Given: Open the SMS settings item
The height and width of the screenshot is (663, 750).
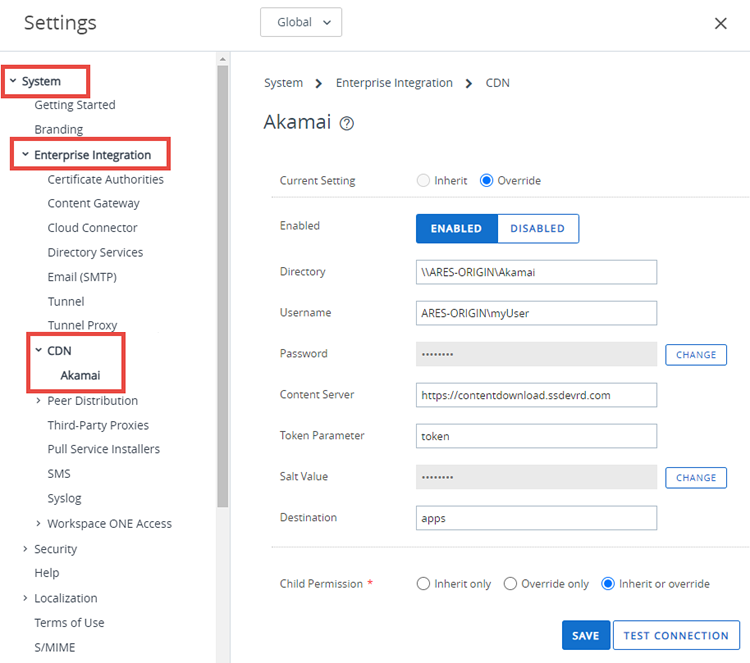Looking at the screenshot, I should [59, 474].
